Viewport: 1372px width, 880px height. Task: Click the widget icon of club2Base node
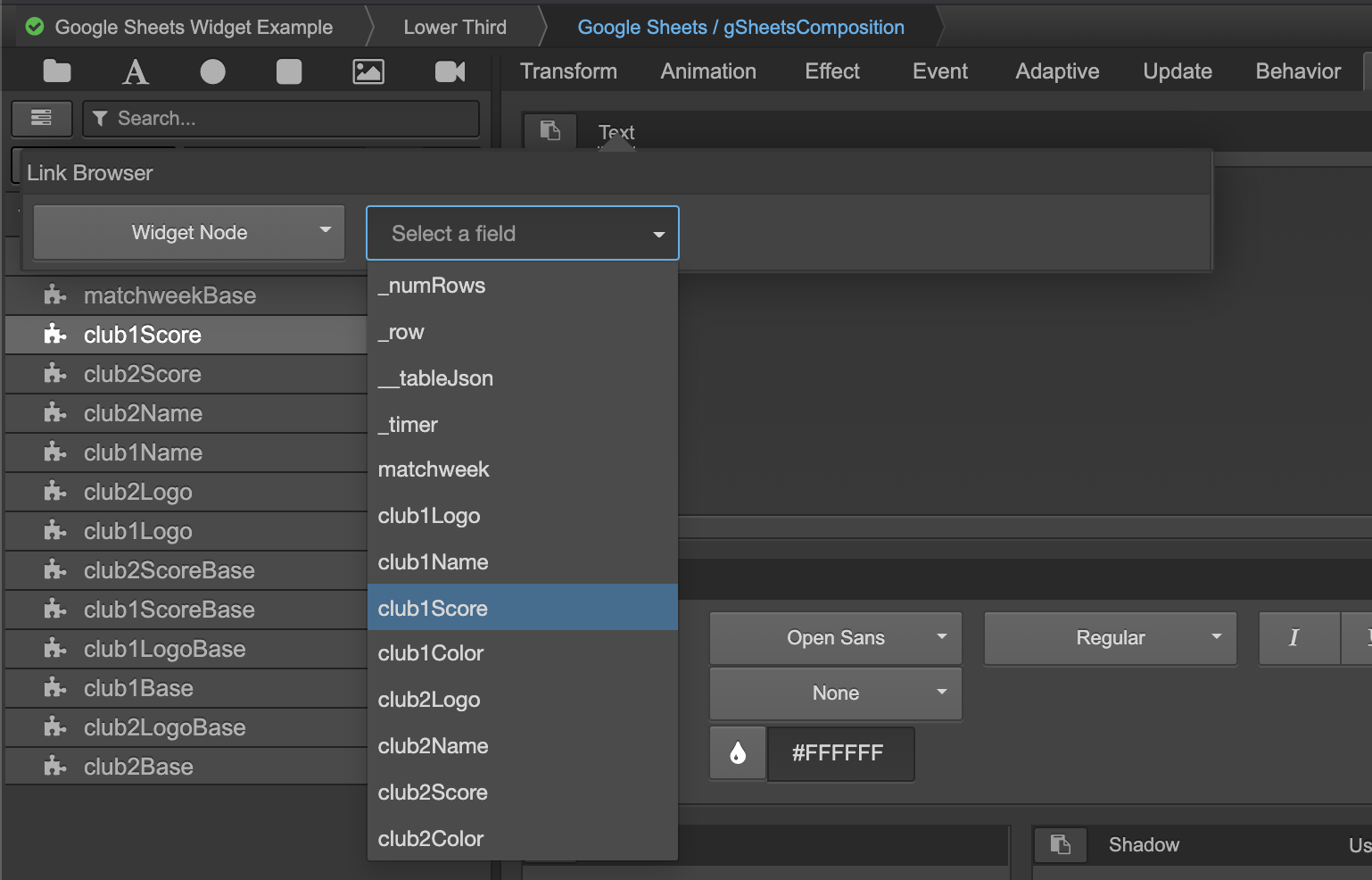coord(55,766)
